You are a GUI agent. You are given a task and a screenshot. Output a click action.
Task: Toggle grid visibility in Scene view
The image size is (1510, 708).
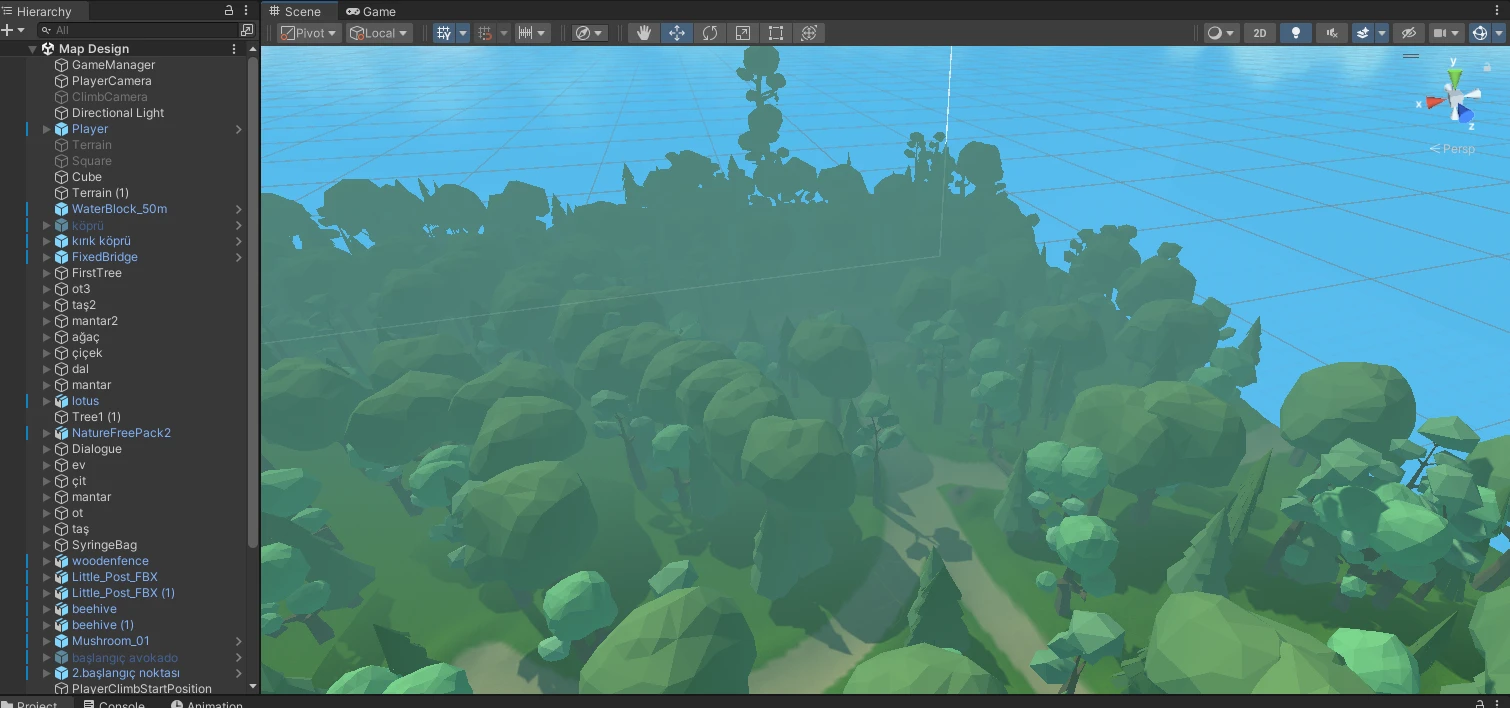(x=444, y=33)
